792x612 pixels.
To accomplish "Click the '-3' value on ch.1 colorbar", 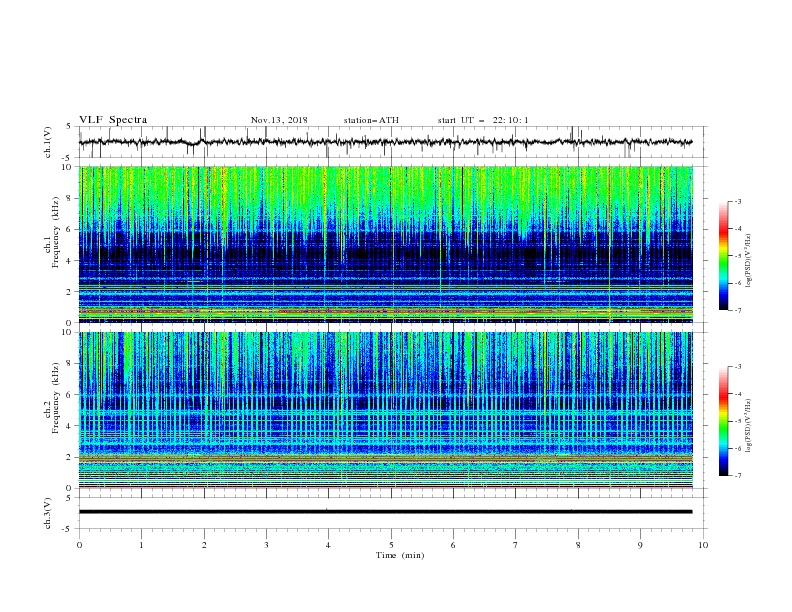I will click(737, 201).
